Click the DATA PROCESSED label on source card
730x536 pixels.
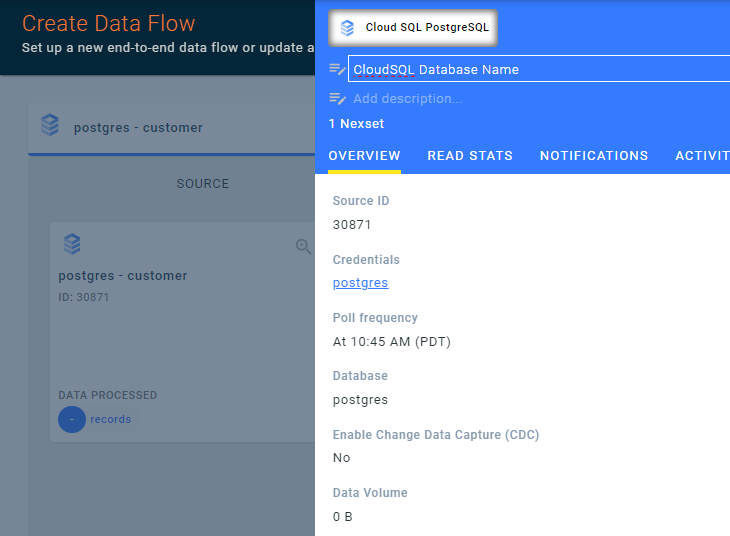coord(108,395)
